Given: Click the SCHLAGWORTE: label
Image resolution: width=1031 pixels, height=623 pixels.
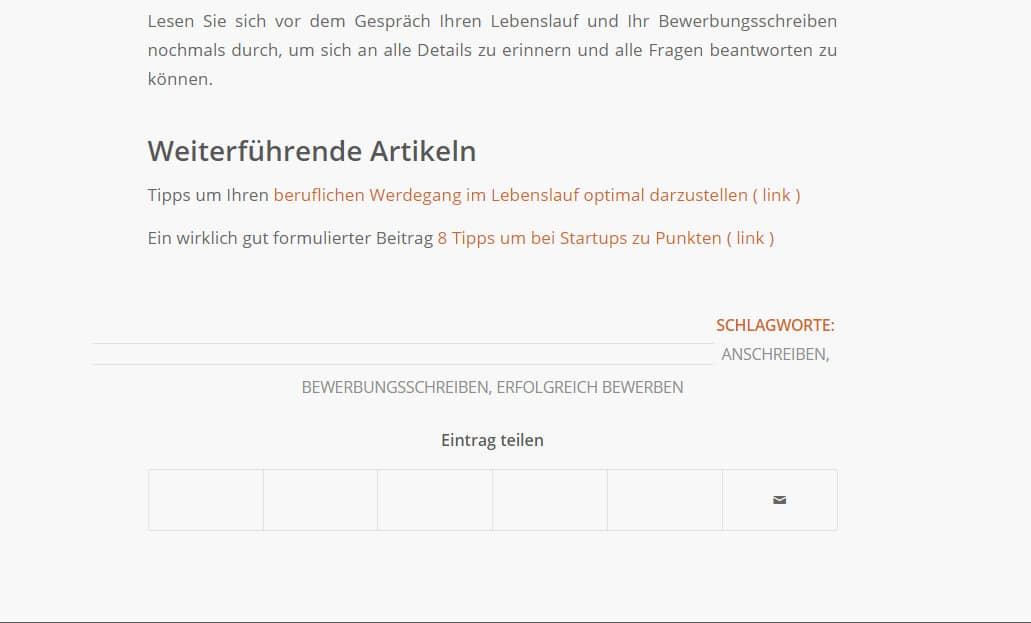Looking at the screenshot, I should point(775,326).
